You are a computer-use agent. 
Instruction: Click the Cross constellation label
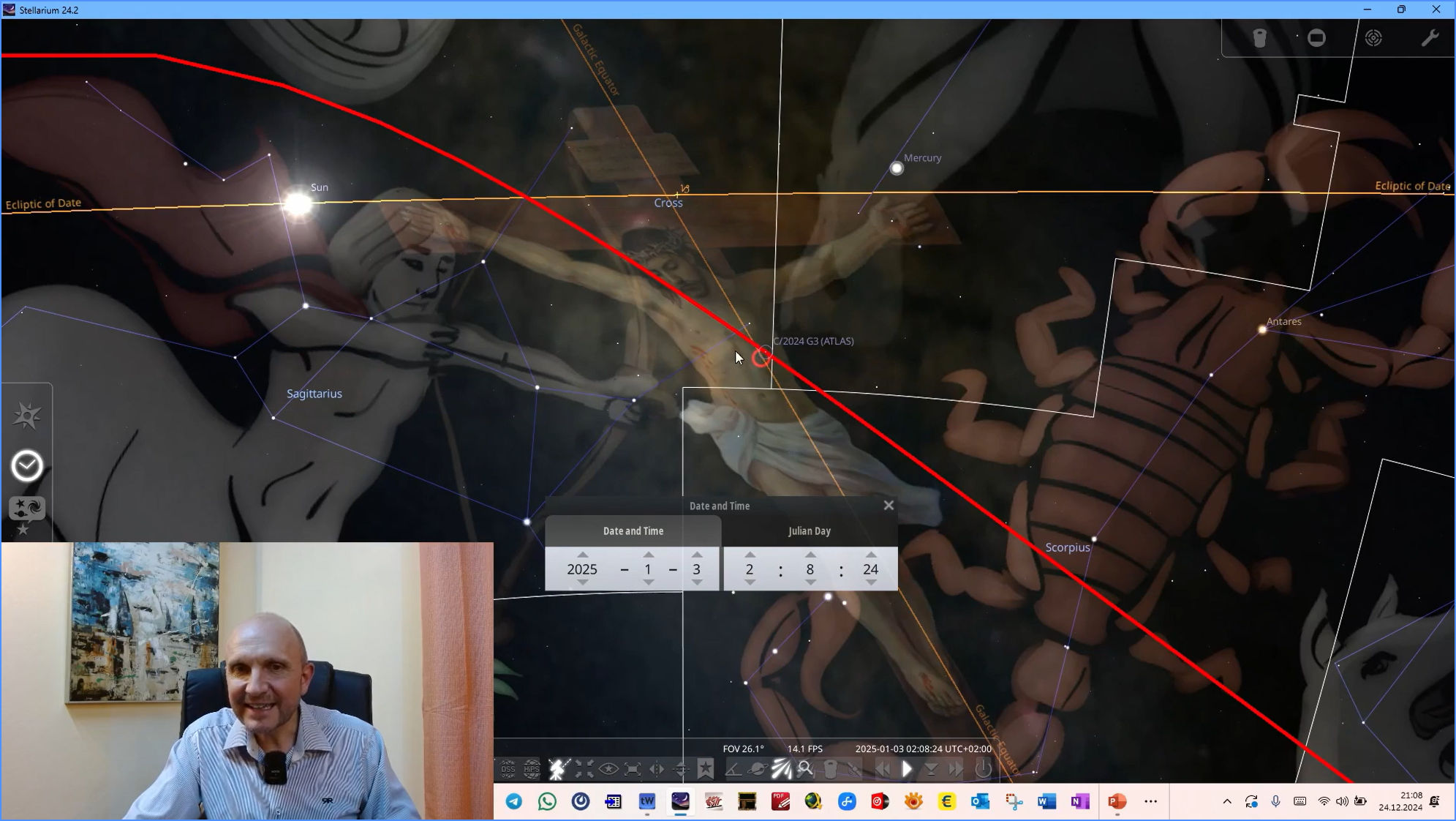[x=668, y=203]
